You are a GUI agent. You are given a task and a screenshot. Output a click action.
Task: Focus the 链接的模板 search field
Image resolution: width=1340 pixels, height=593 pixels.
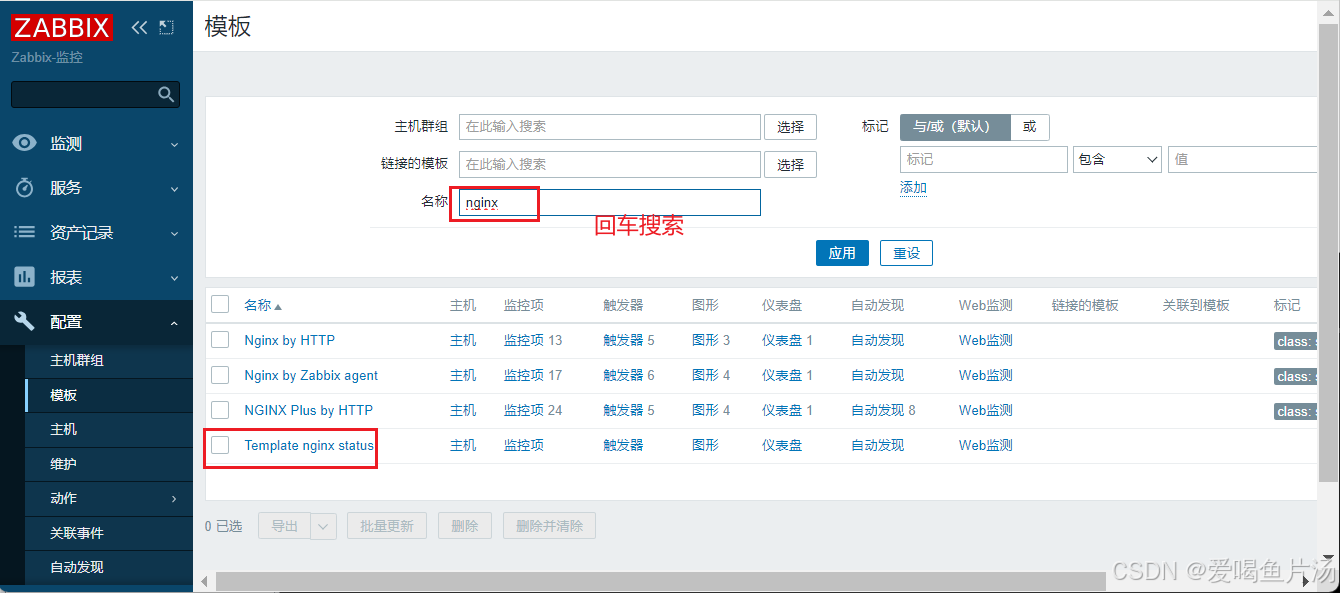(610, 164)
